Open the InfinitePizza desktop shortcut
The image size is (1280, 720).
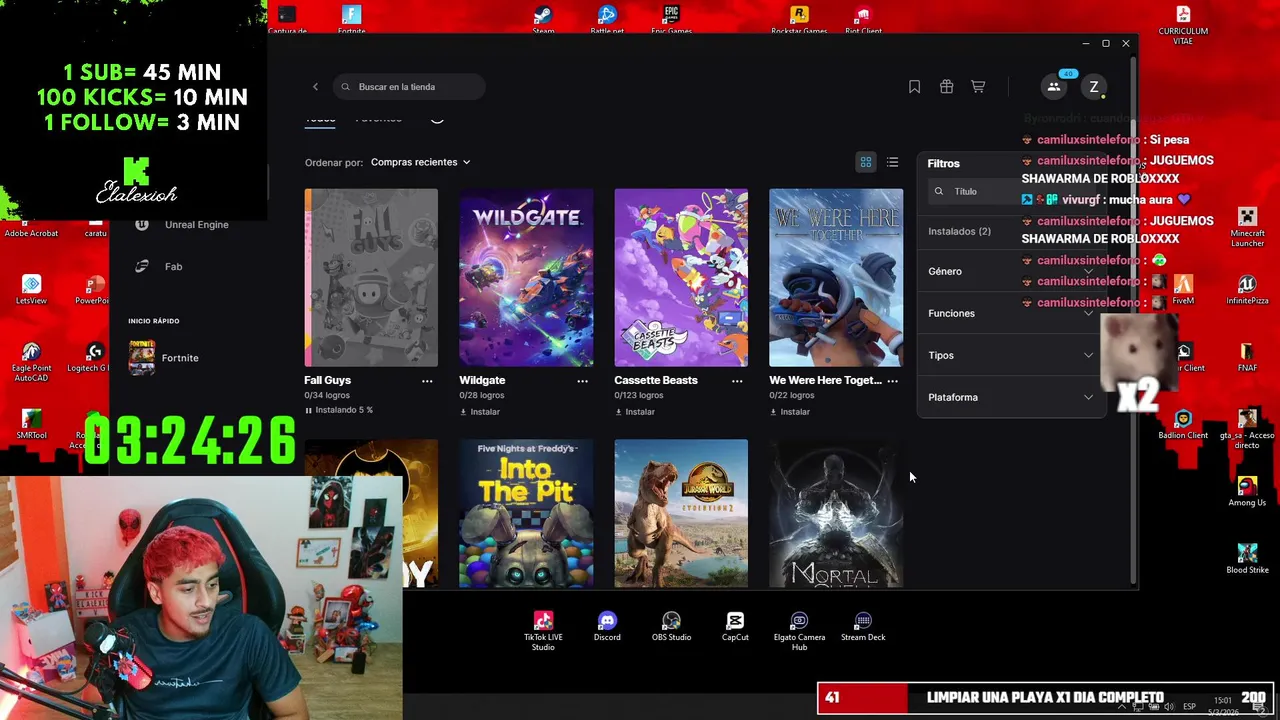[x=1247, y=290]
